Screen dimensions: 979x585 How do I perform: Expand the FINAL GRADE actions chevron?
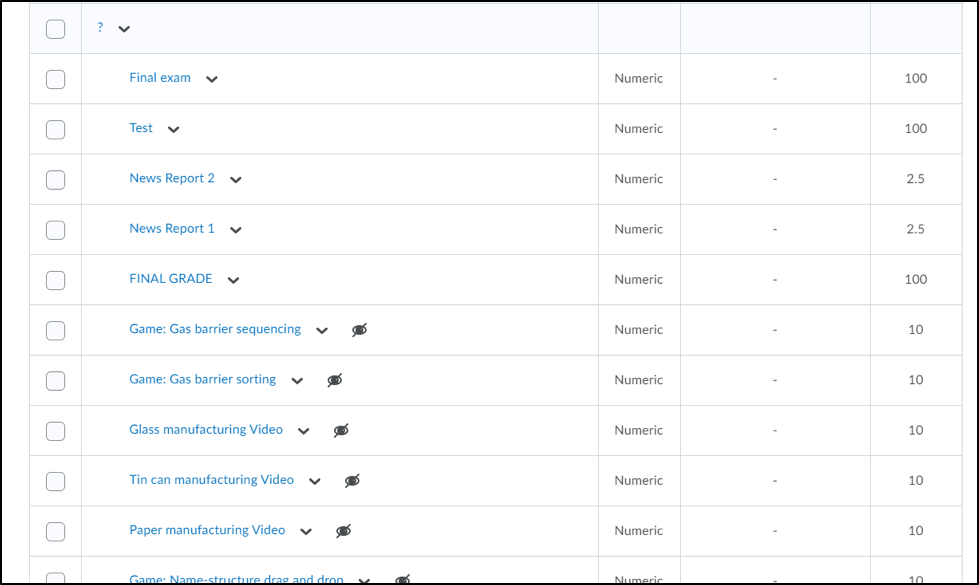coord(233,280)
